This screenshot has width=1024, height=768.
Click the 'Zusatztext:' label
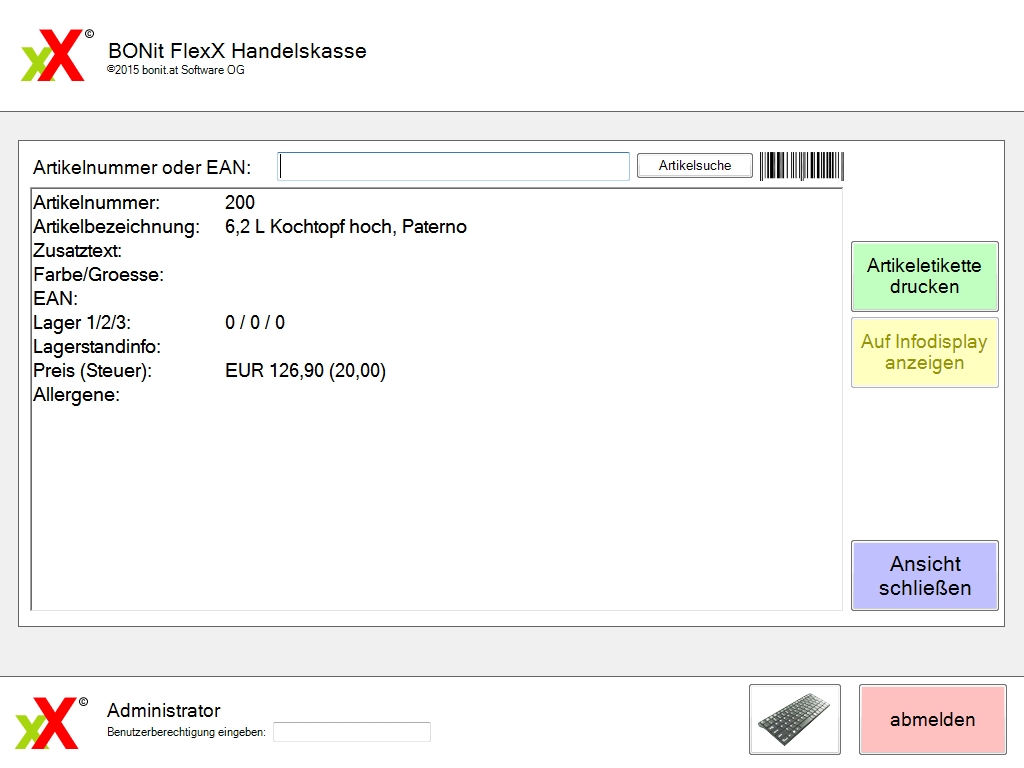tap(77, 251)
